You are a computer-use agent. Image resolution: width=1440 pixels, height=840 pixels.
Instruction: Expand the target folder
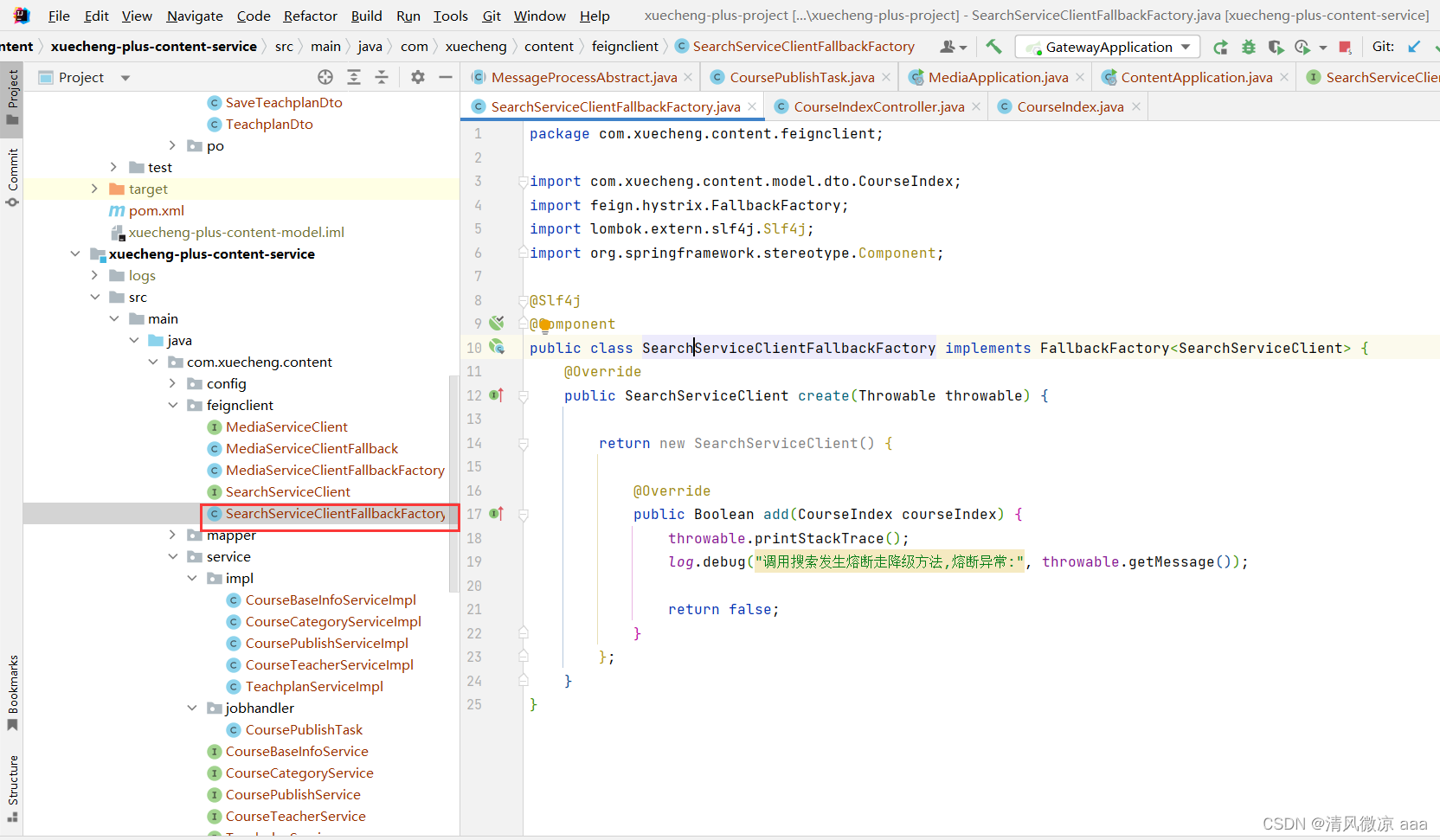[94, 189]
